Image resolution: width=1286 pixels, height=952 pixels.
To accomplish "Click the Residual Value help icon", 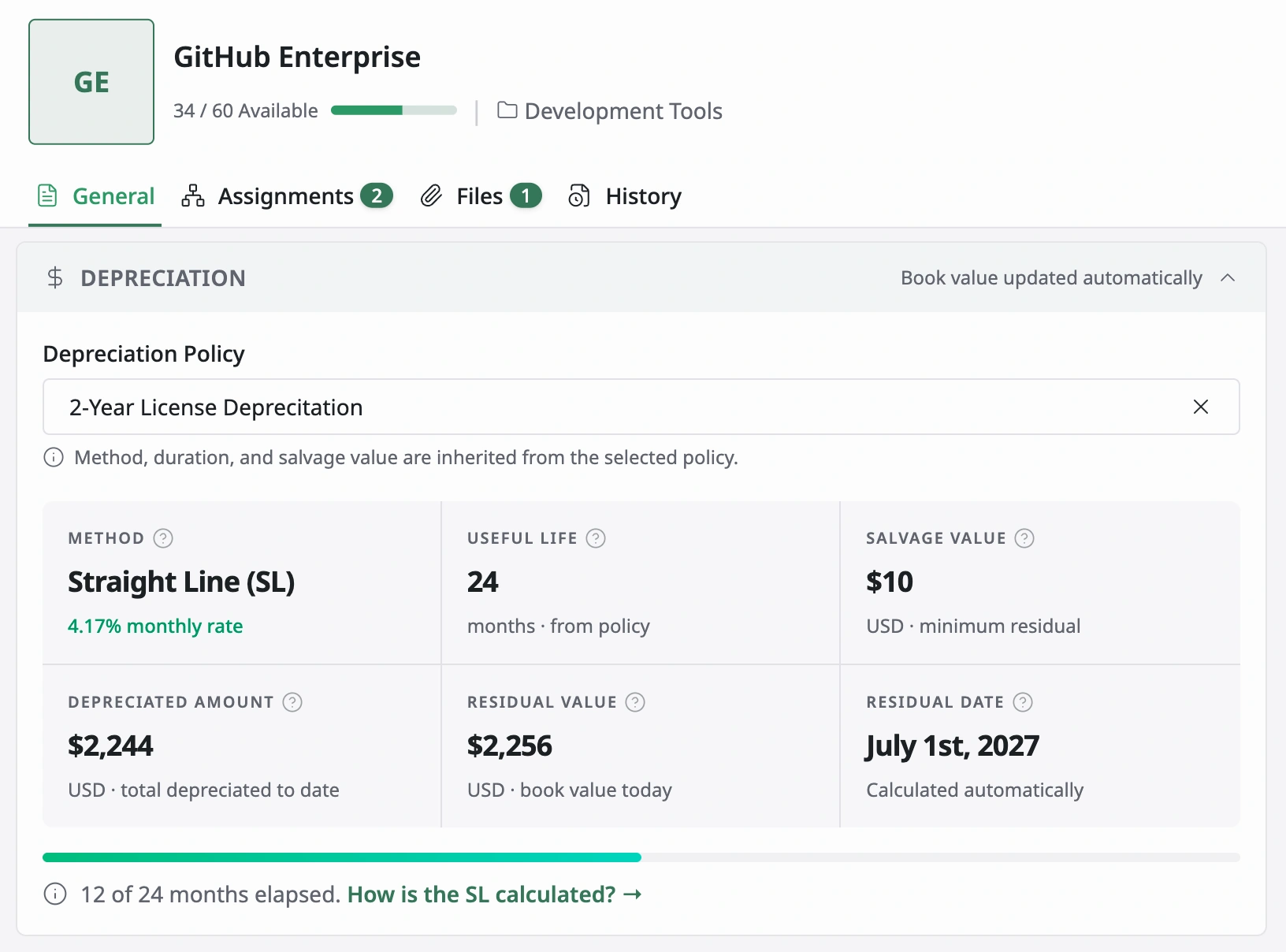I will pyautogui.click(x=635, y=702).
